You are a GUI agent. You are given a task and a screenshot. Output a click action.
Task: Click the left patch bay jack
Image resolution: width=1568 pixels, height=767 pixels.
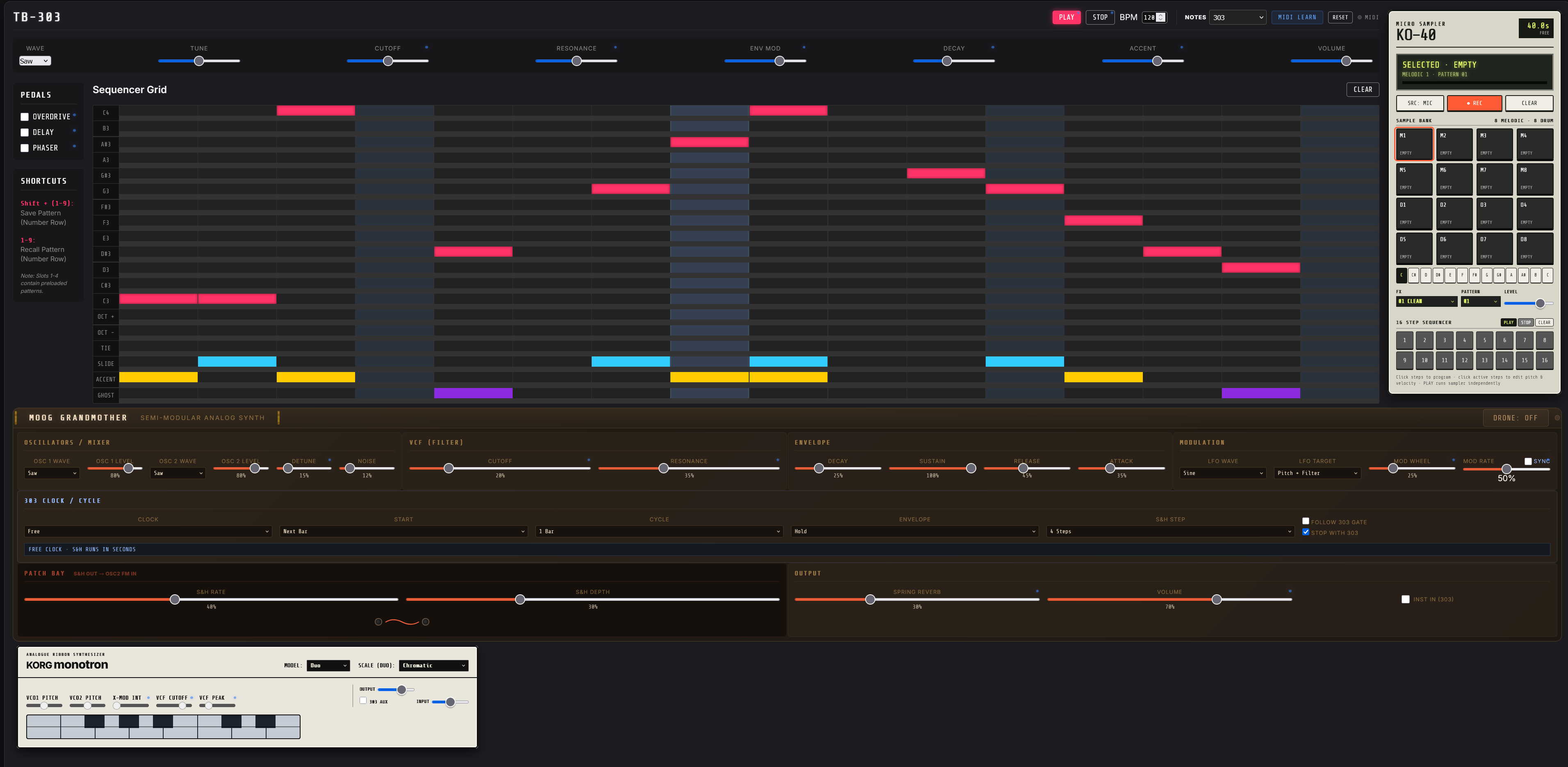378,622
